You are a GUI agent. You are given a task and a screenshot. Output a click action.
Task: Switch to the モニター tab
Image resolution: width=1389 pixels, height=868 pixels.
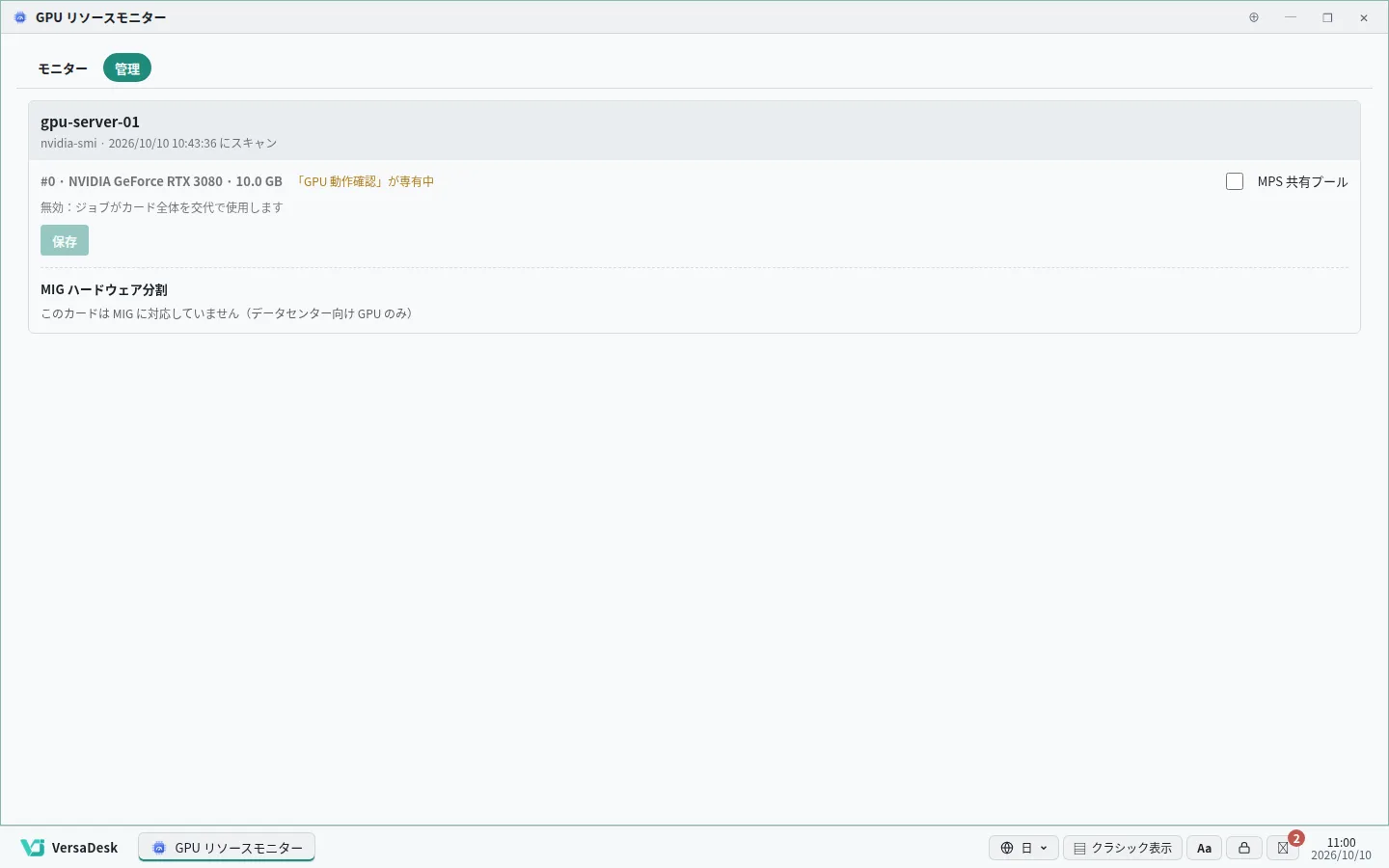[63, 68]
